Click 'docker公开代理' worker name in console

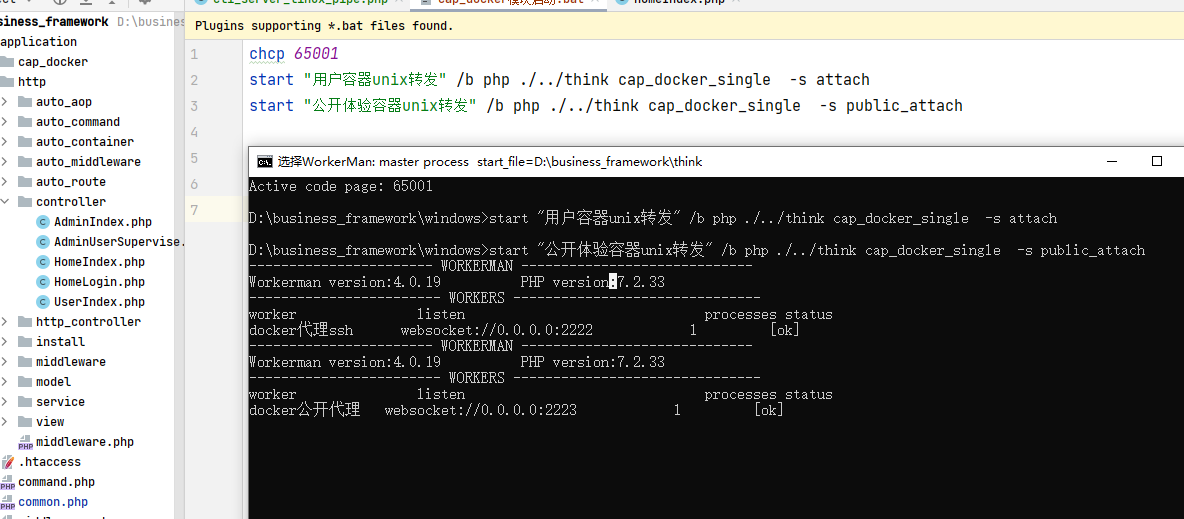coord(304,410)
